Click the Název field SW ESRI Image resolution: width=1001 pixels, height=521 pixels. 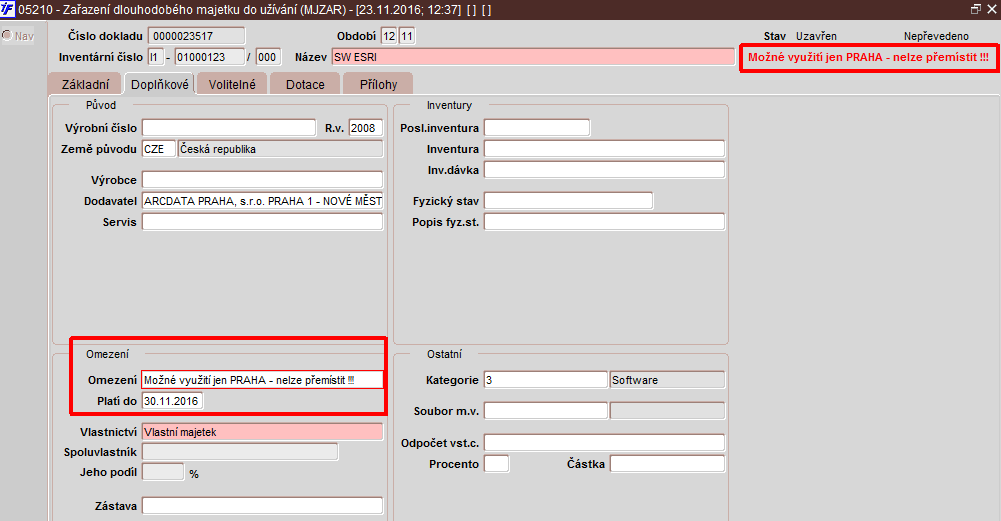pos(534,57)
